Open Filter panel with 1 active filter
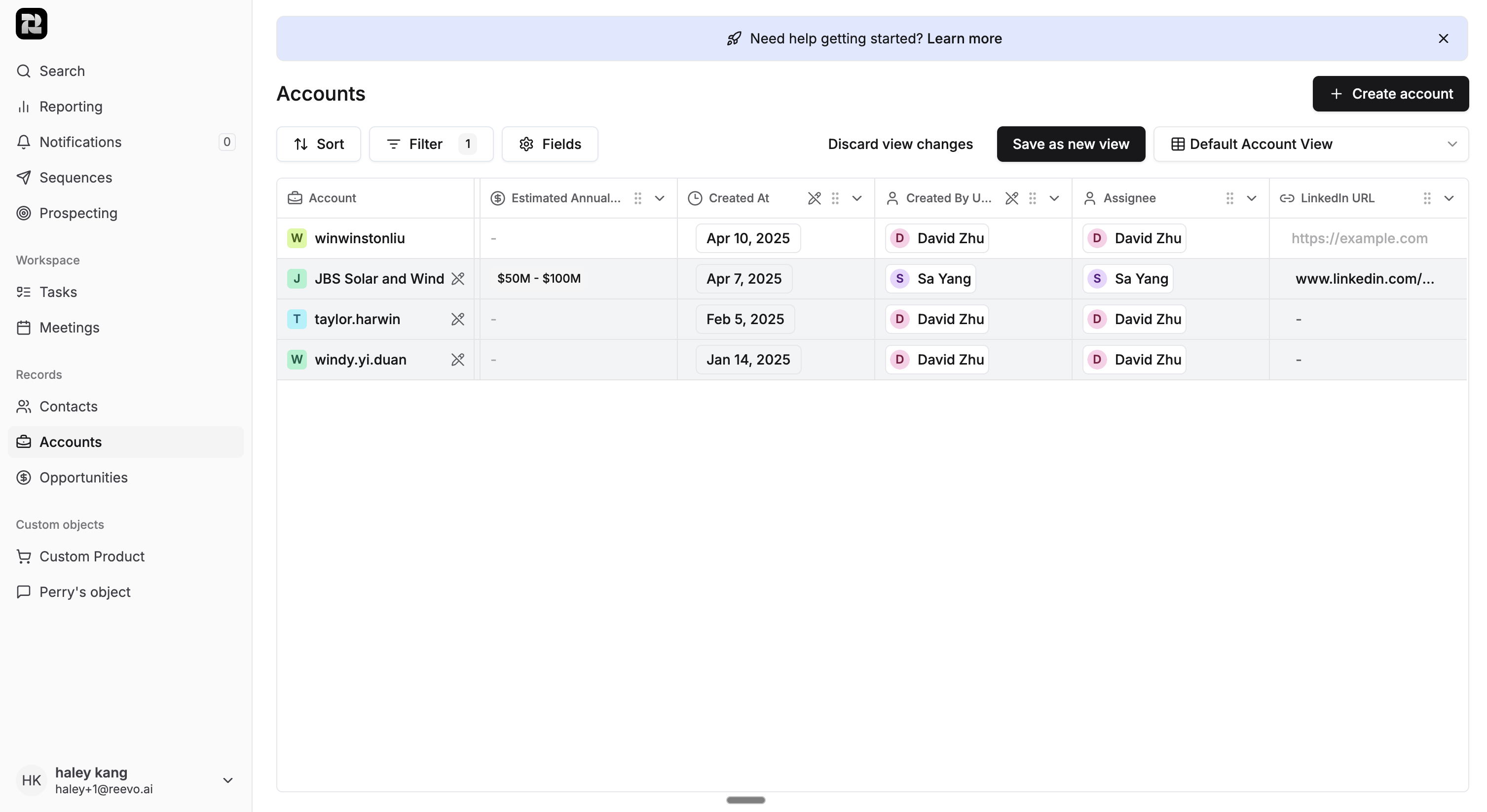1487x812 pixels. pyautogui.click(x=431, y=144)
